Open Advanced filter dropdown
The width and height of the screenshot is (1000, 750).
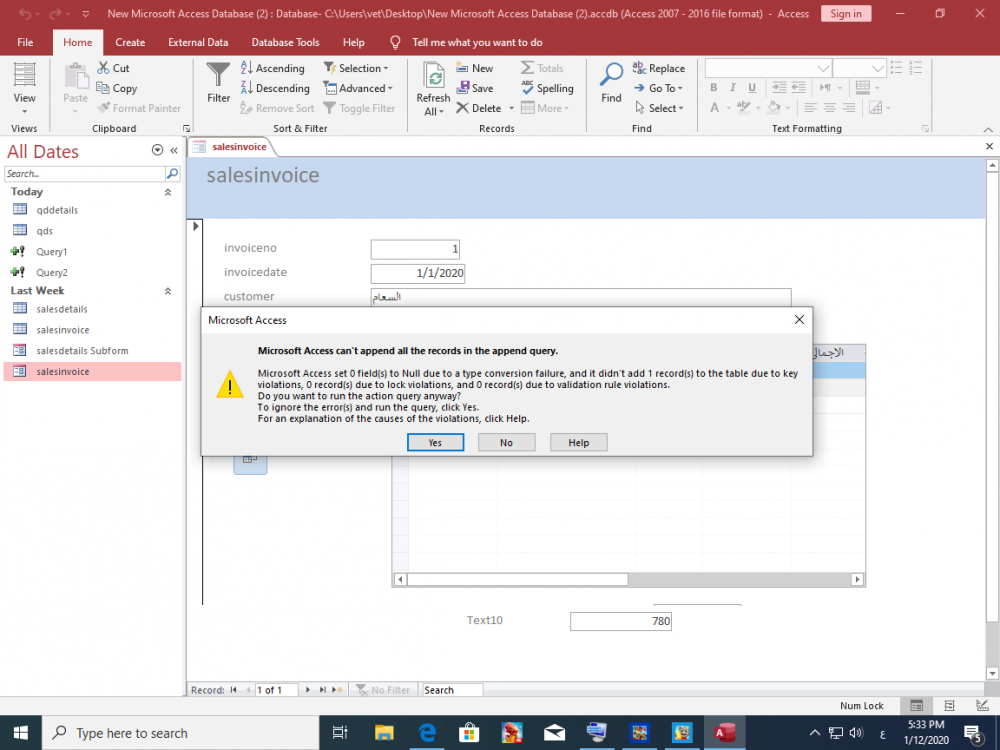point(358,88)
